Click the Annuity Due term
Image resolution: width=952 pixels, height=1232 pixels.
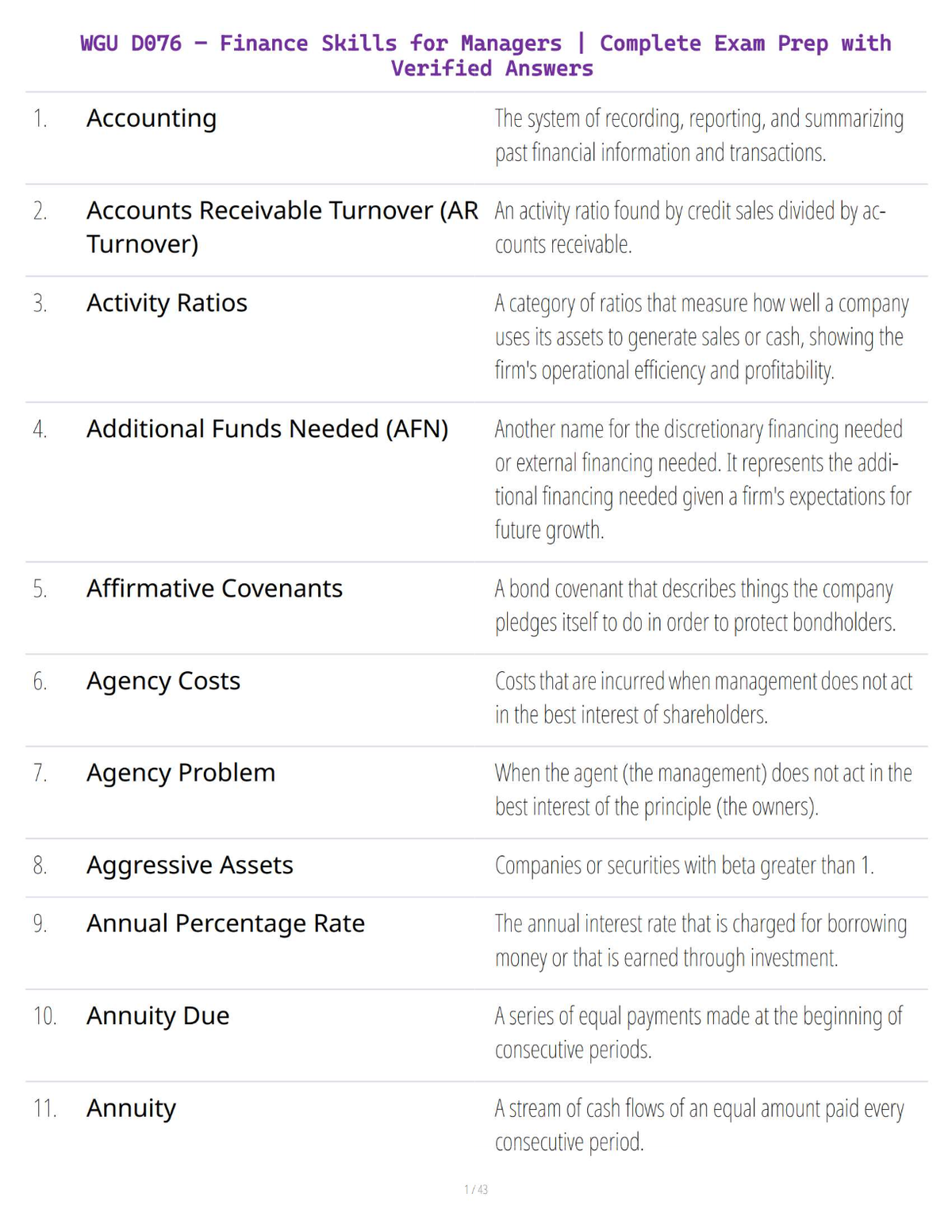coord(158,1016)
